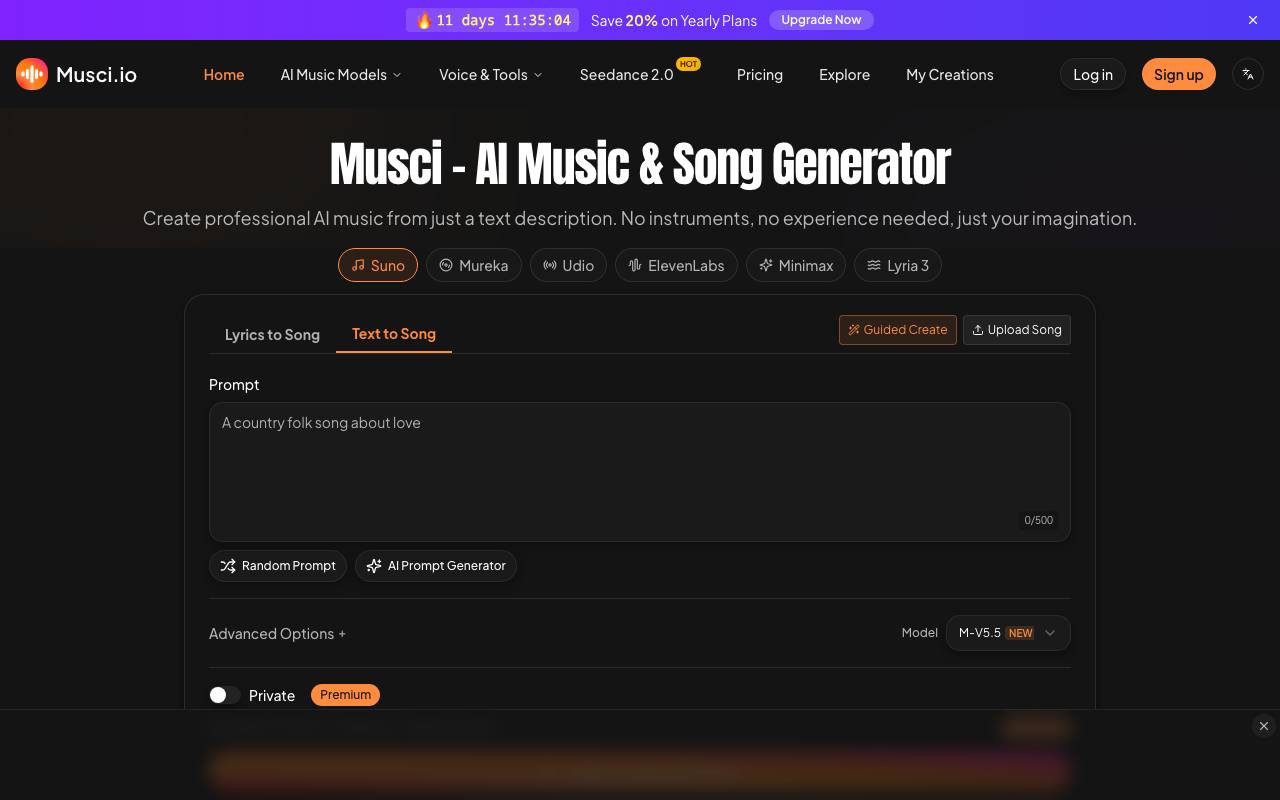Focus the Prompt text area

pyautogui.click(x=640, y=472)
